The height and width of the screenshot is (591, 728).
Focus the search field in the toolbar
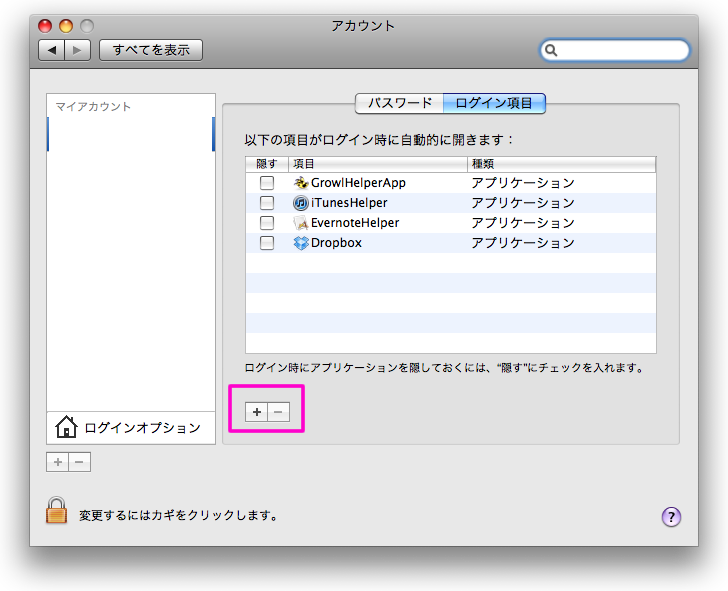[x=614, y=50]
